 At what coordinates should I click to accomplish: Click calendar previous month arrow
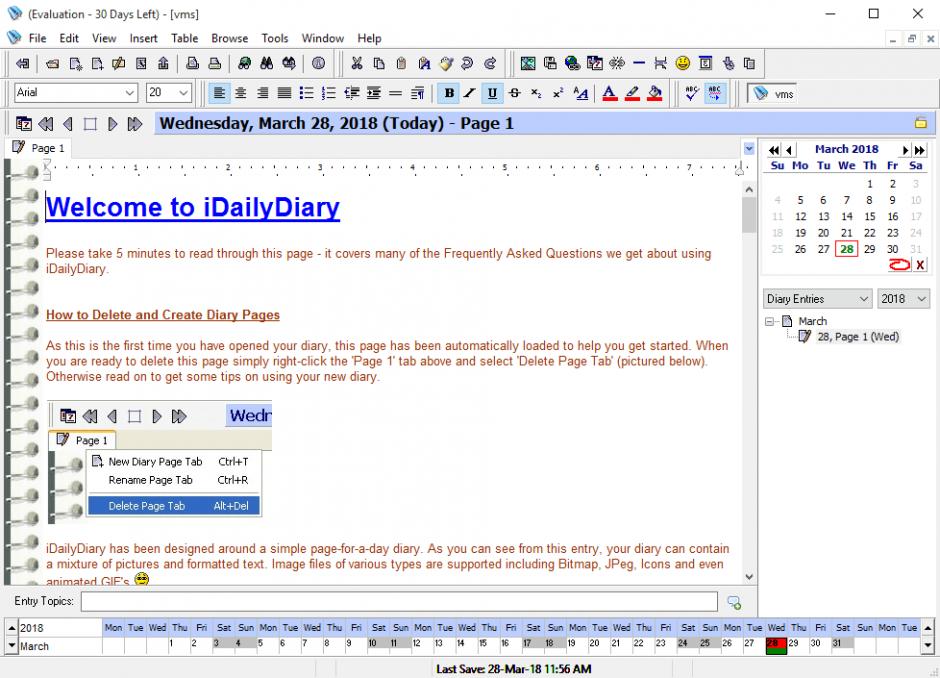tap(789, 150)
